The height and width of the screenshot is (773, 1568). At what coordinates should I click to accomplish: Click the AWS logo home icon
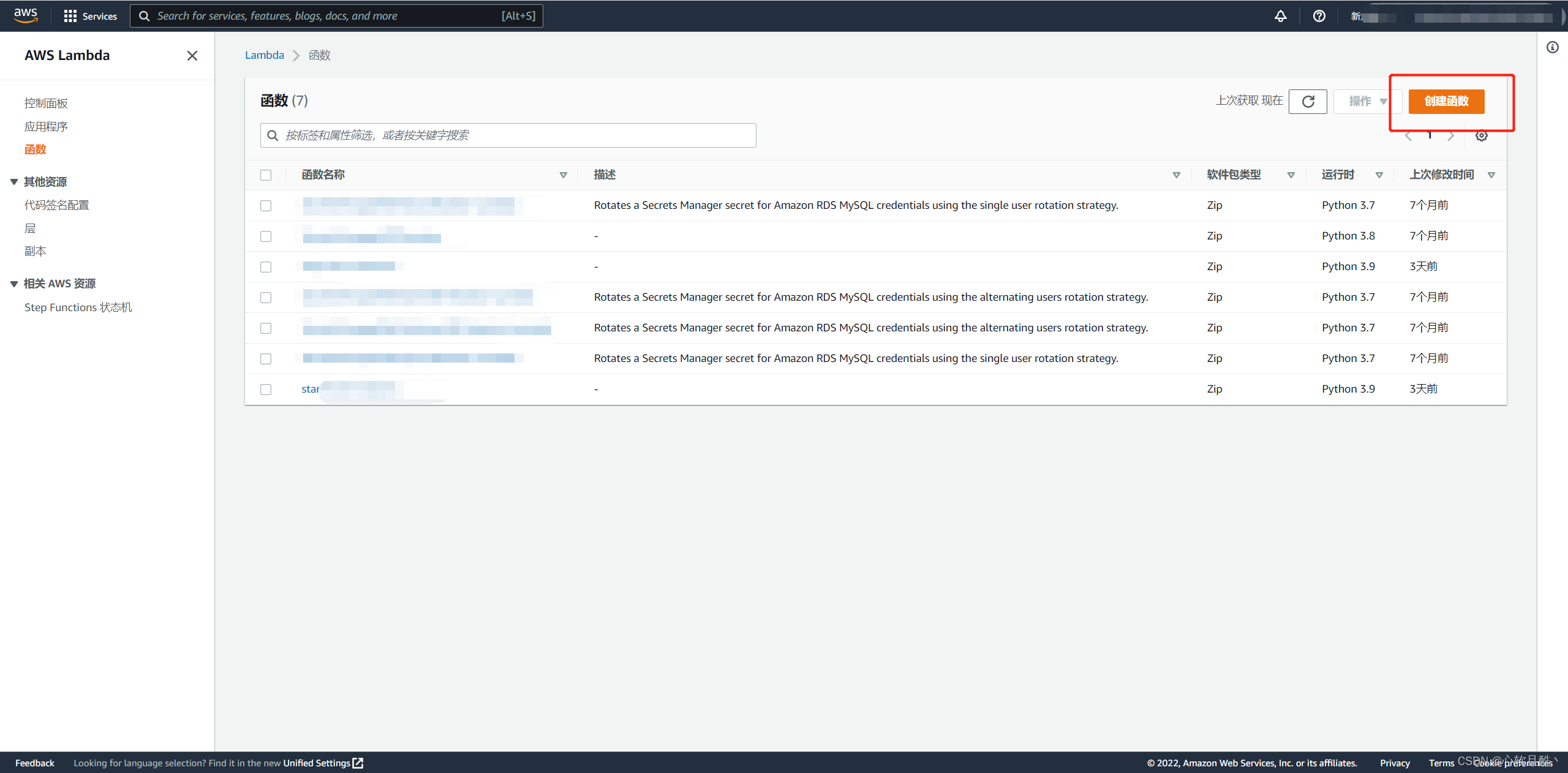pos(26,15)
